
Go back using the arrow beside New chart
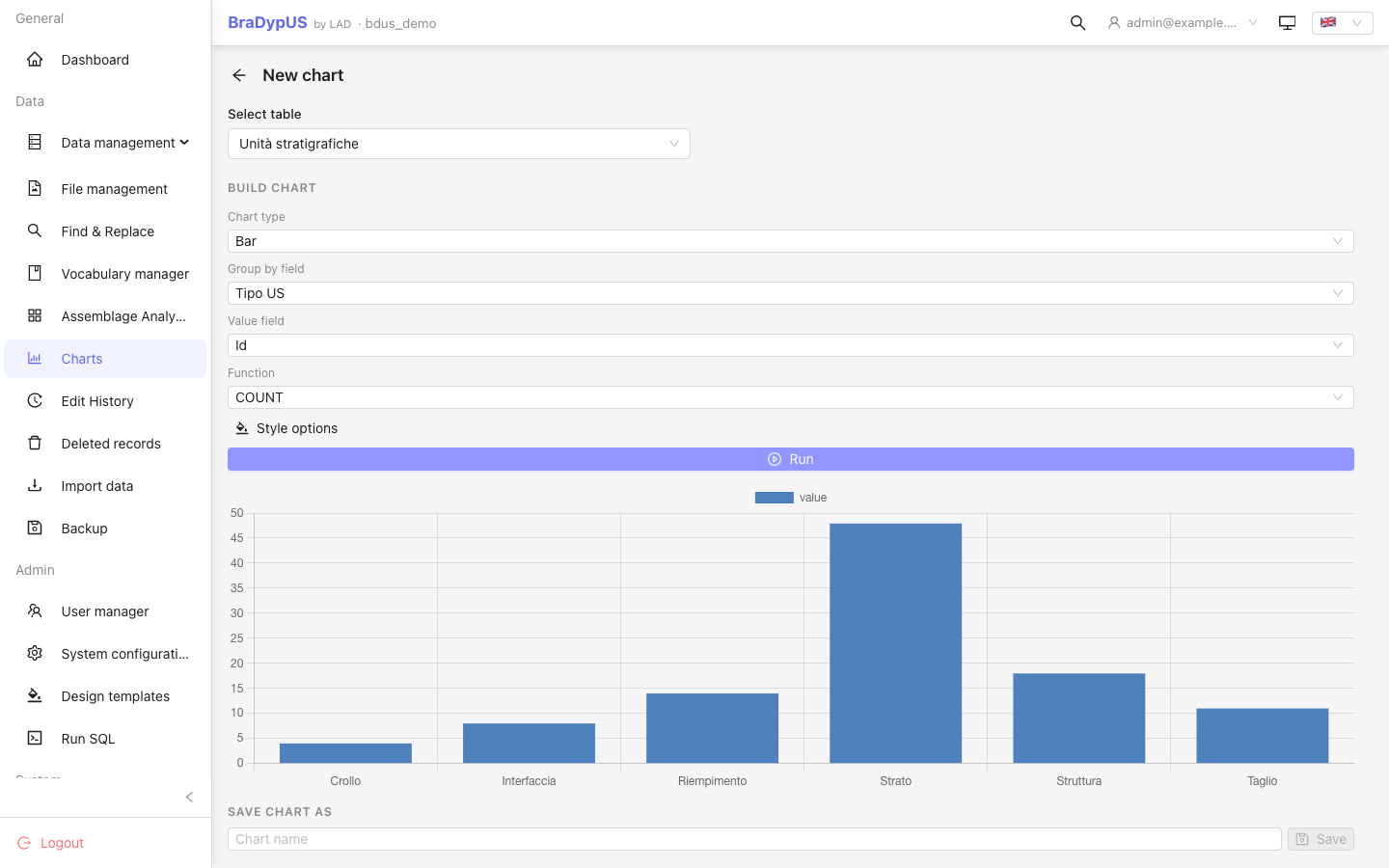(x=239, y=75)
